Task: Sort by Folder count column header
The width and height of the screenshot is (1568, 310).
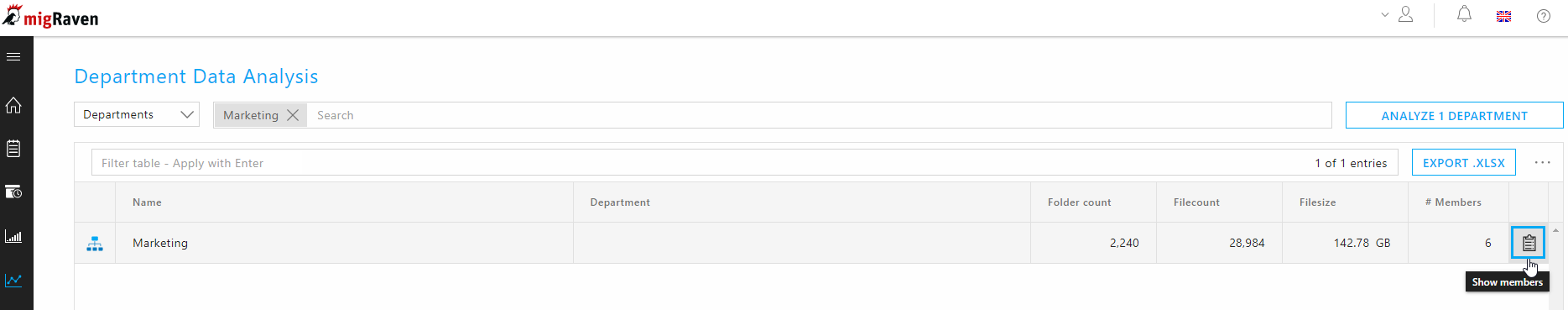Action: (x=1079, y=202)
